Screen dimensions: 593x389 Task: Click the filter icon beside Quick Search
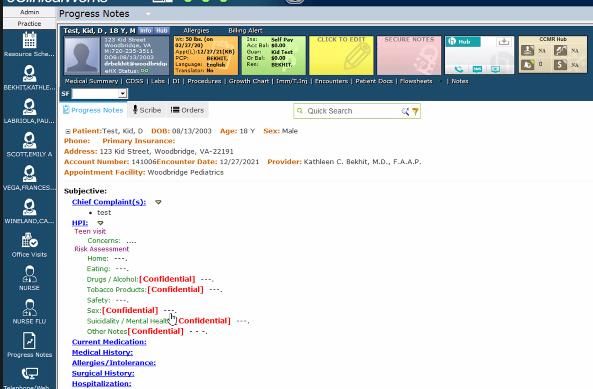click(416, 111)
